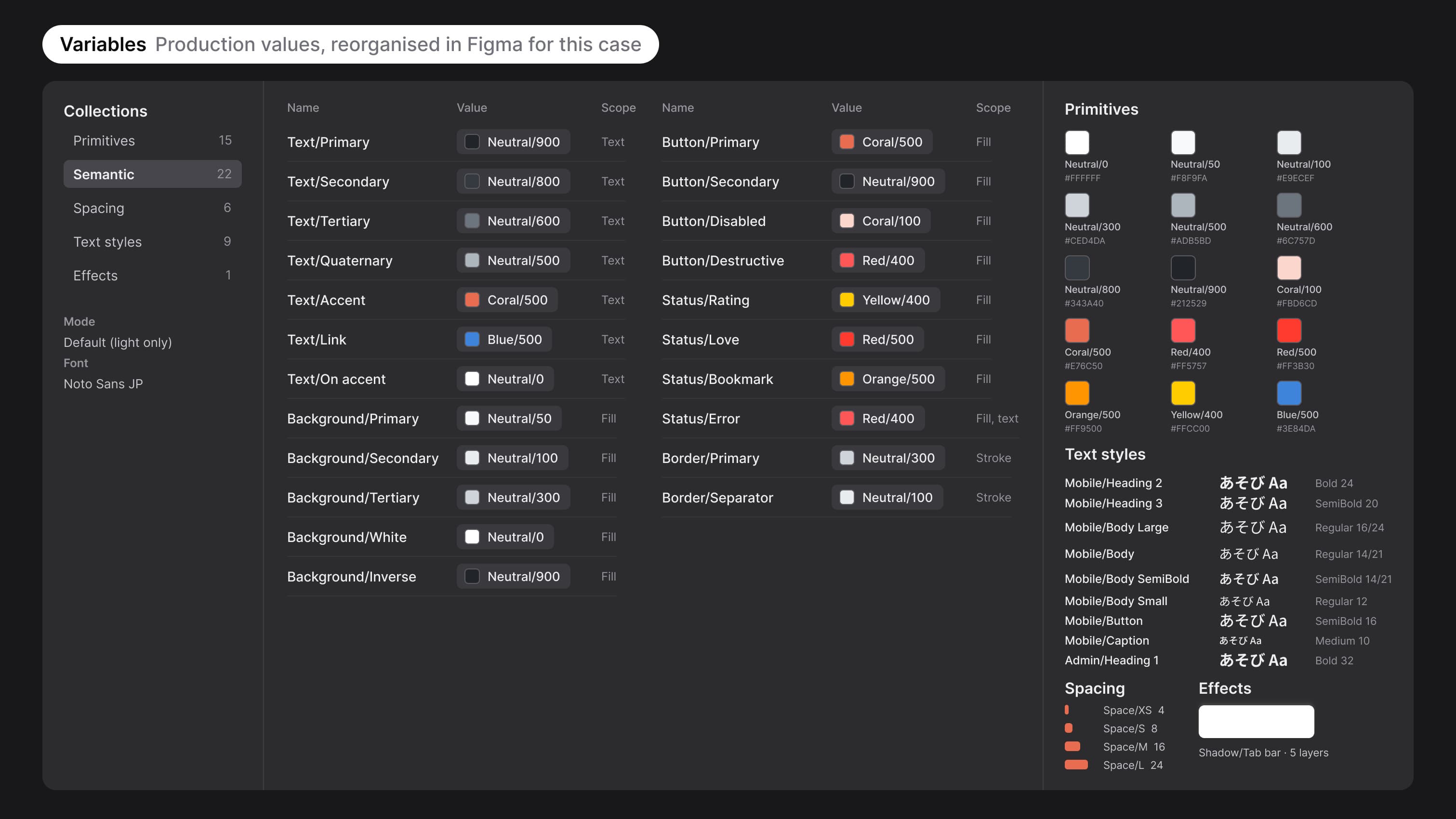Image resolution: width=1456 pixels, height=819 pixels.
Task: Click the Neutral/800 primitive swatch
Action: (x=1077, y=268)
